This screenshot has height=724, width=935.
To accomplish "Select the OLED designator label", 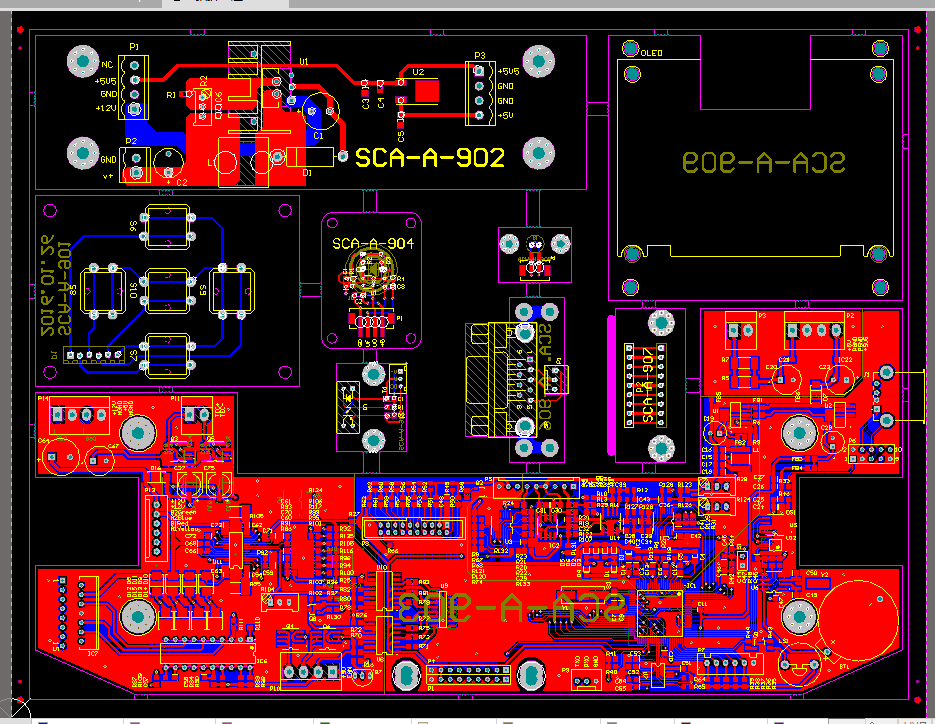I will coord(651,52).
